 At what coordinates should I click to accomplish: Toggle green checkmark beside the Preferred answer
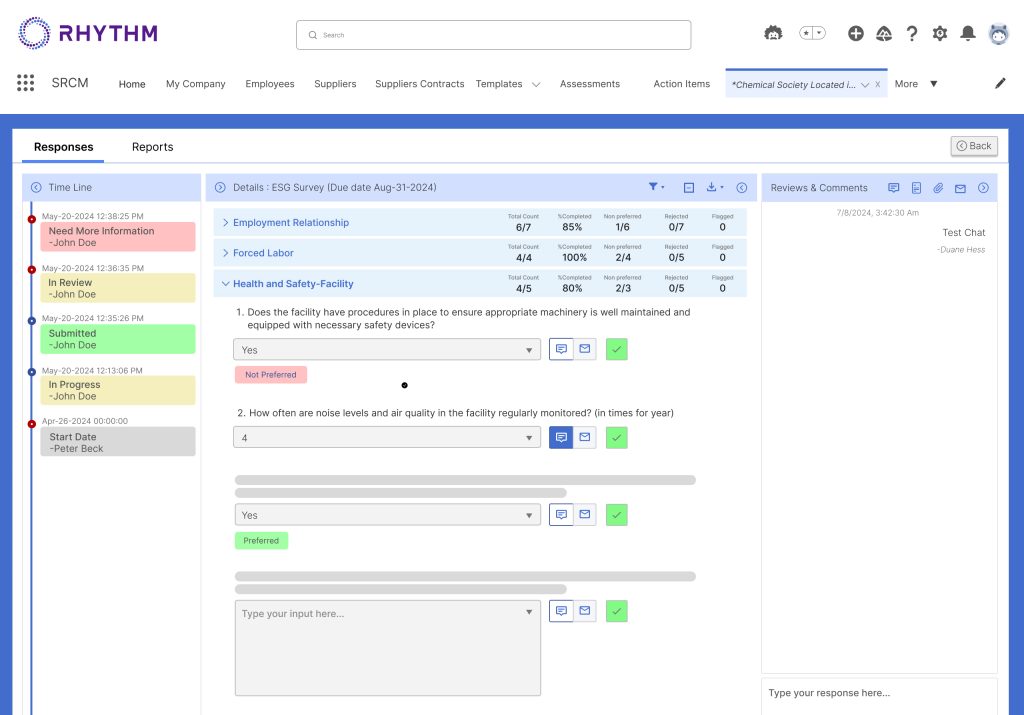[617, 515]
